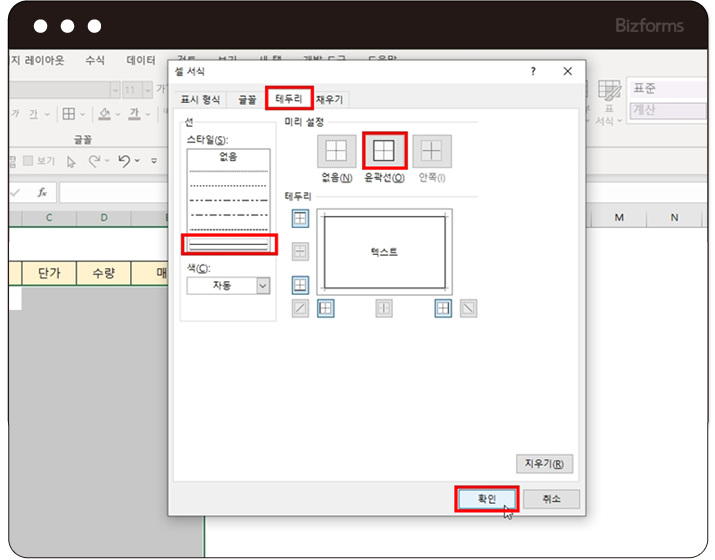
Task: Select column D header
Action: click(x=104, y=218)
